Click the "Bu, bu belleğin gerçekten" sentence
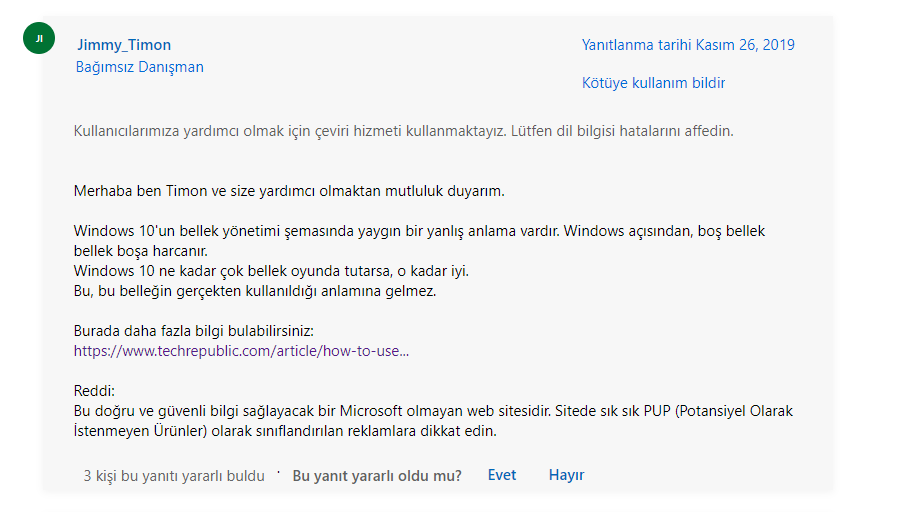The width and height of the screenshot is (908, 512). (x=255, y=291)
